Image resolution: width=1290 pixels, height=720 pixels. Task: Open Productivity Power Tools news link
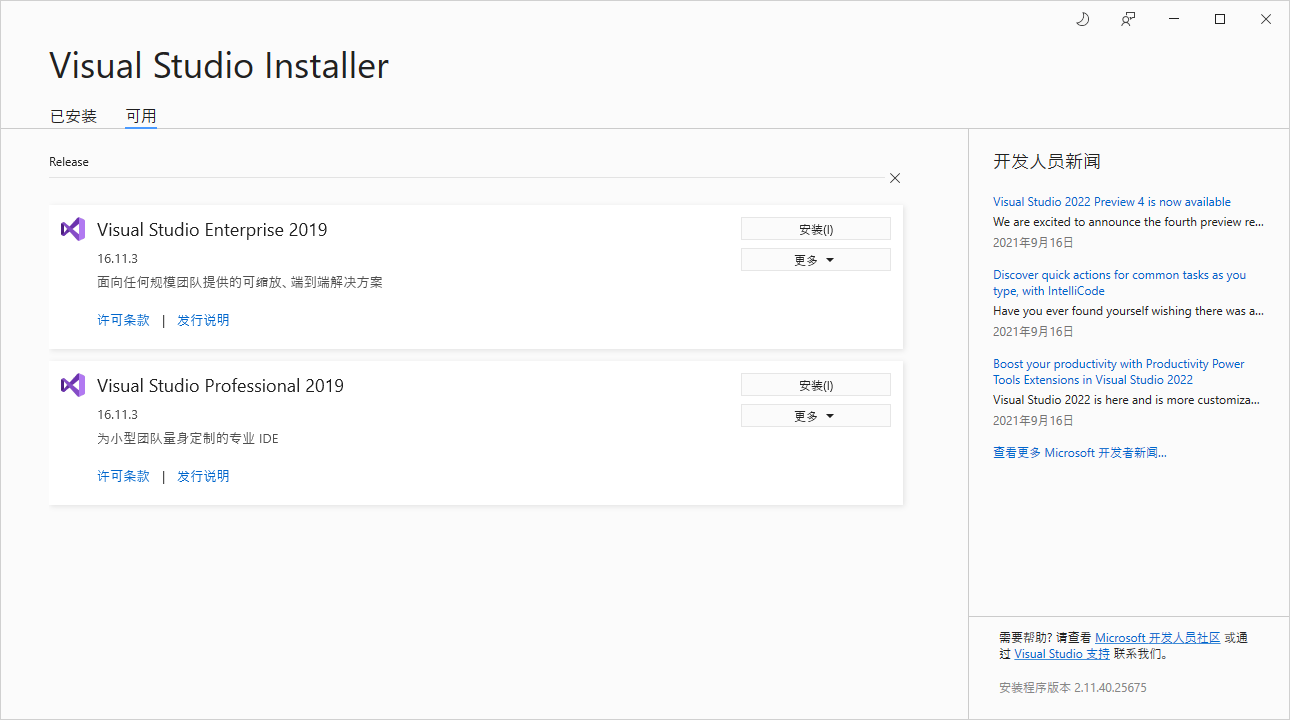coord(1119,372)
